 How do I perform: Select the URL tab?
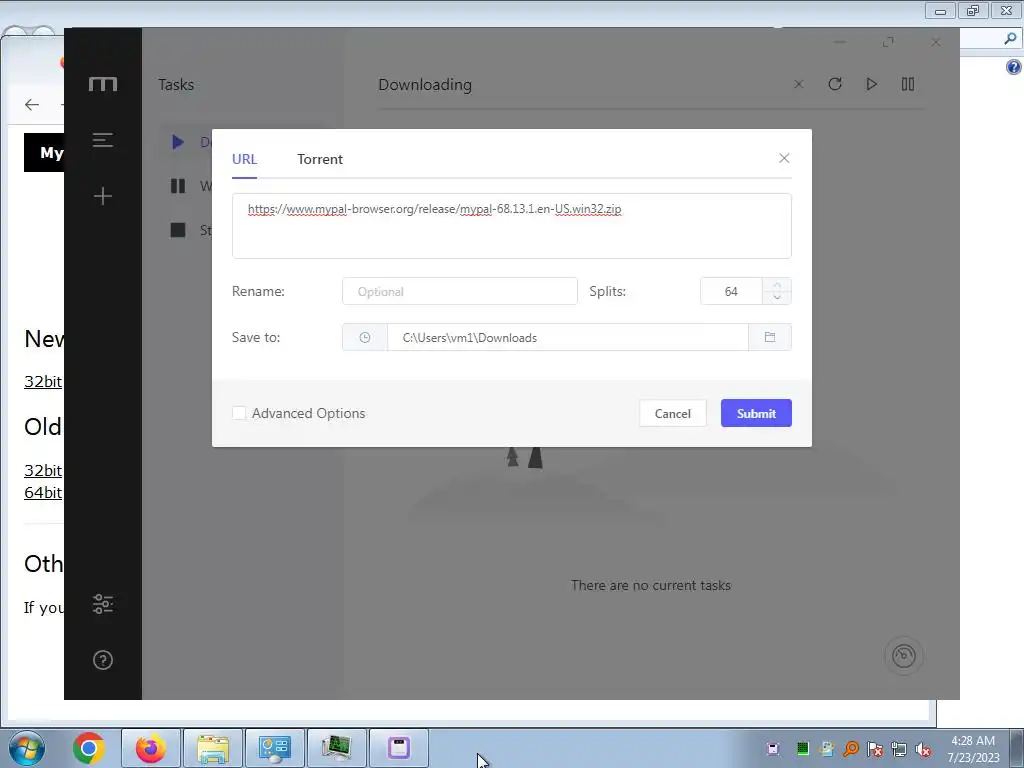[244, 159]
